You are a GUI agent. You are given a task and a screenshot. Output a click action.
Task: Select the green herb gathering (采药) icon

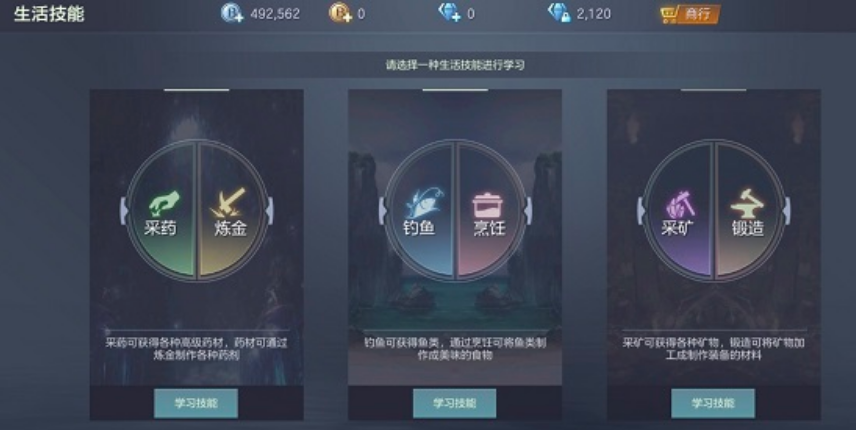coord(163,204)
